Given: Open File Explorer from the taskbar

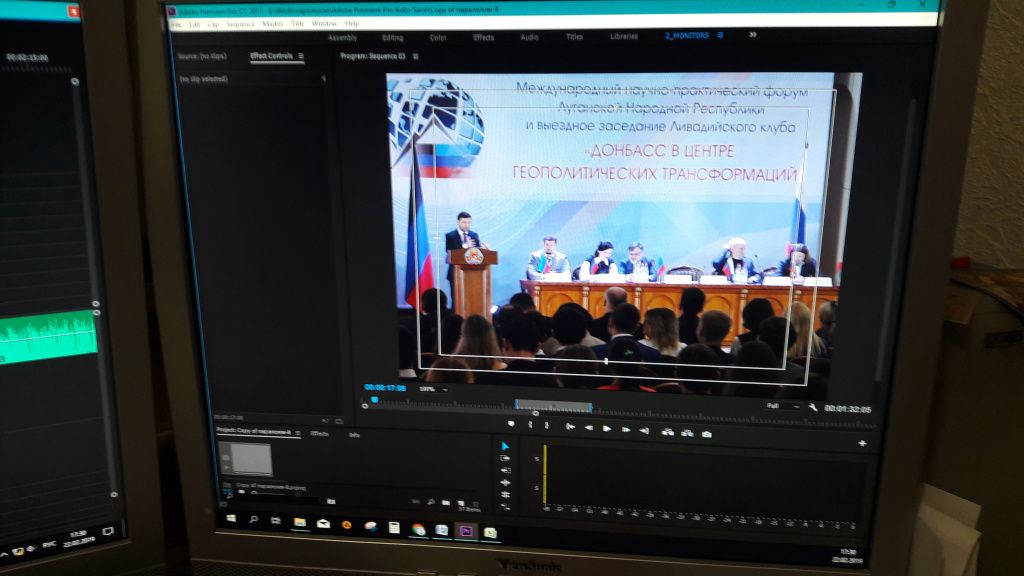Looking at the screenshot, I should [x=300, y=522].
